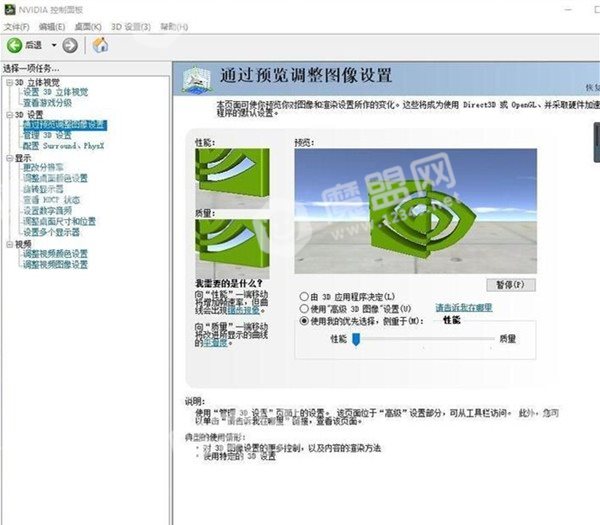Select 由 3D 应用程序决定 radio button

(x=304, y=297)
